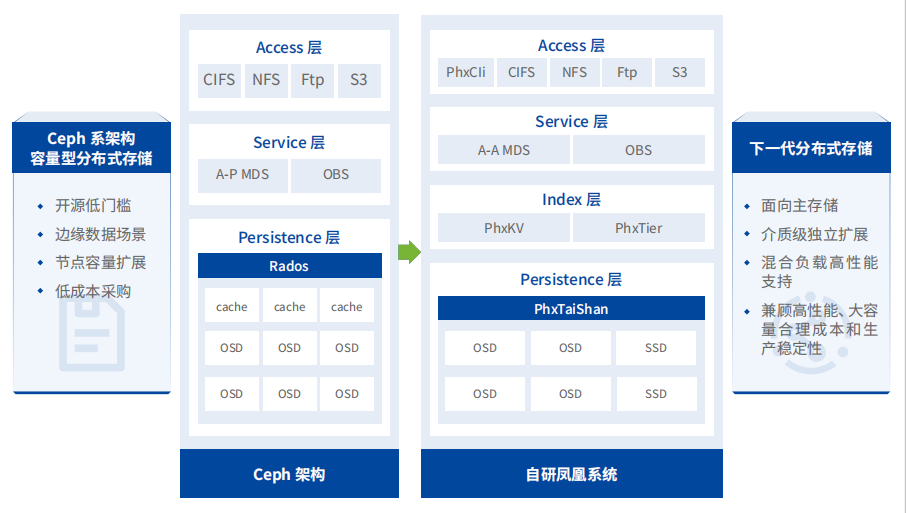Viewport: 906px width, 513px height.
Task: Click the "自研凤凰系统" footer label
Action: 571,474
